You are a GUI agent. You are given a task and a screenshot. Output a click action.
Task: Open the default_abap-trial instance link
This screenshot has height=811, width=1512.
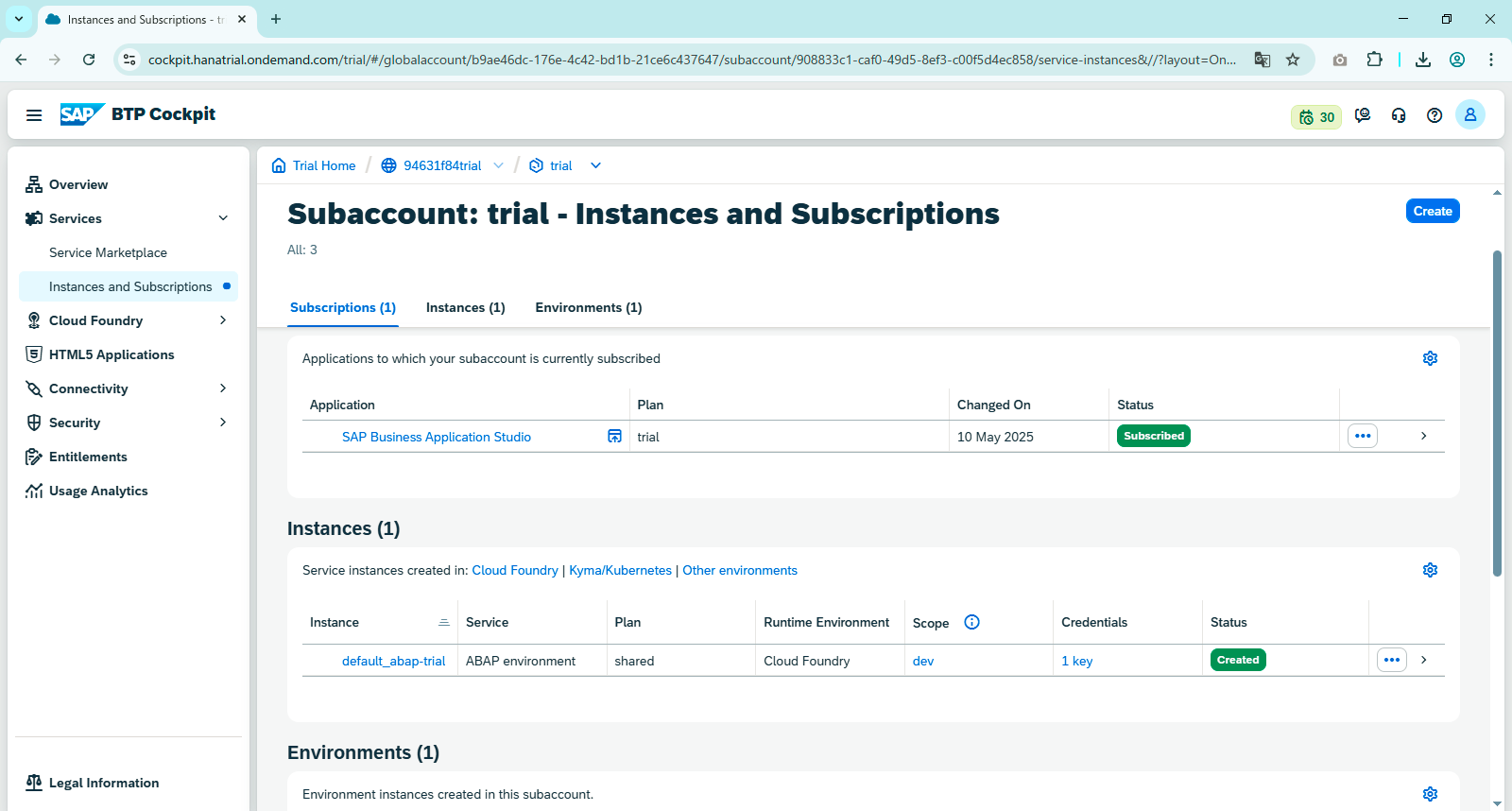[x=393, y=661]
